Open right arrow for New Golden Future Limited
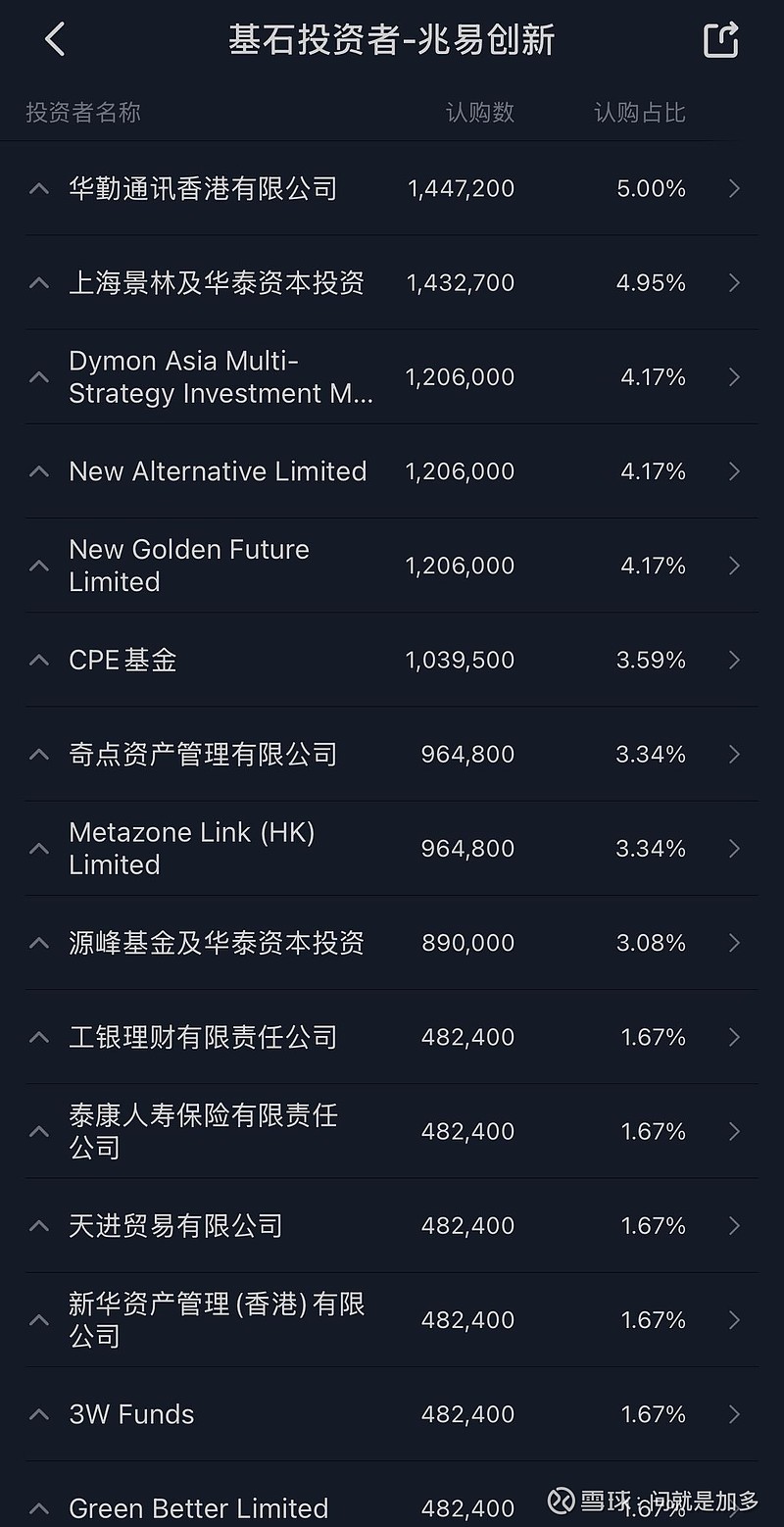This screenshot has height=1527, width=784. click(734, 566)
